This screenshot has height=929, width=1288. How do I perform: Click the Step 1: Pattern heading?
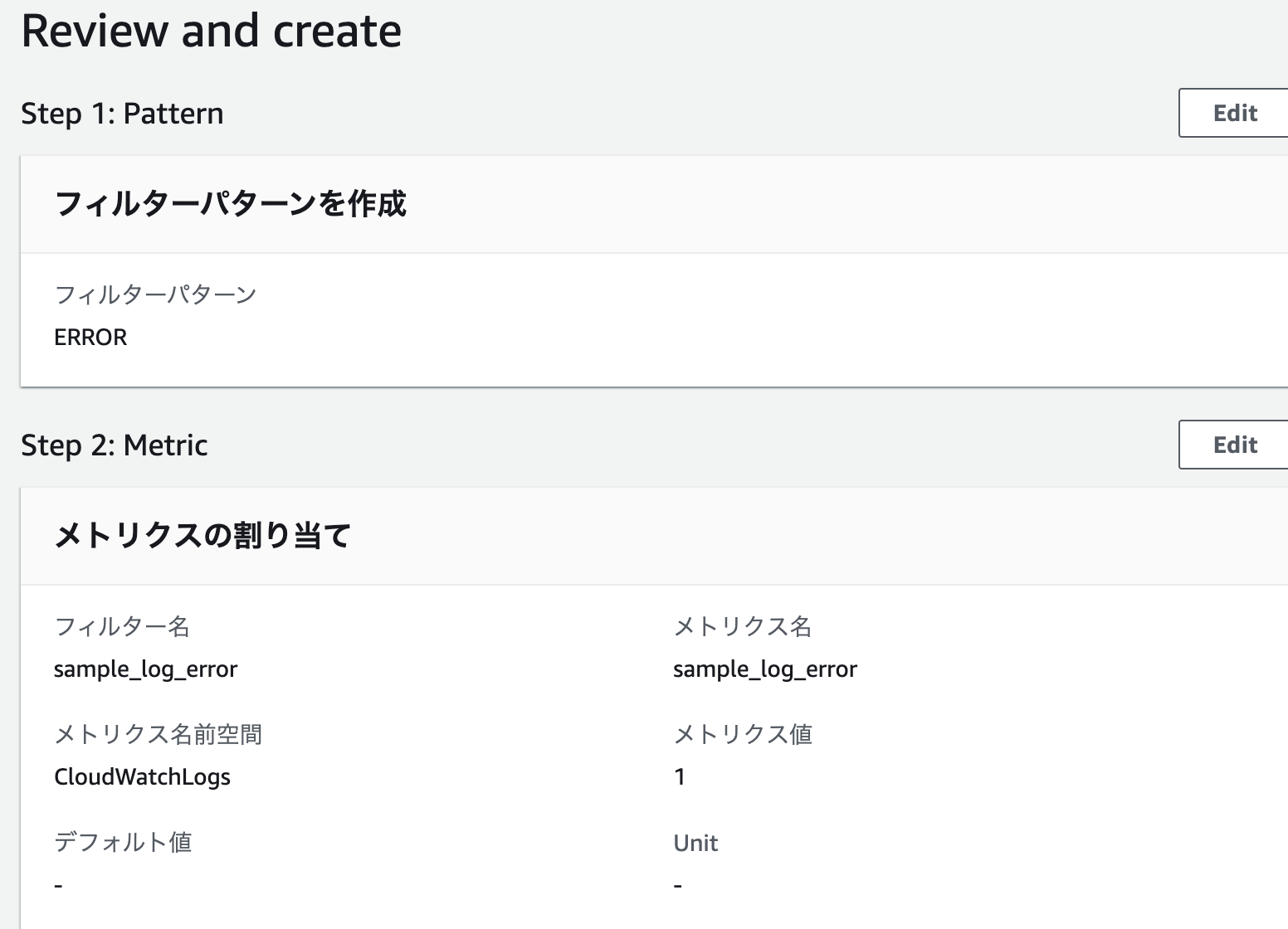coord(122,113)
